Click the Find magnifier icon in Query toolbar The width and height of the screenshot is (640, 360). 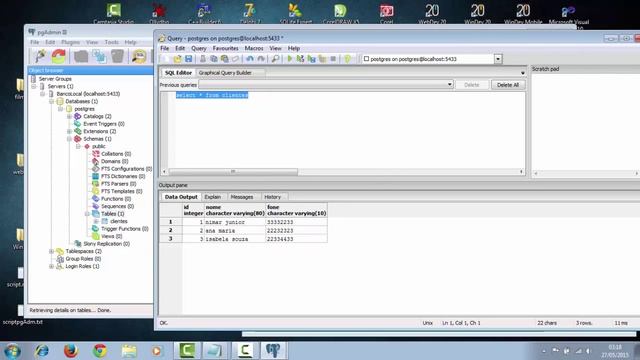point(276,59)
